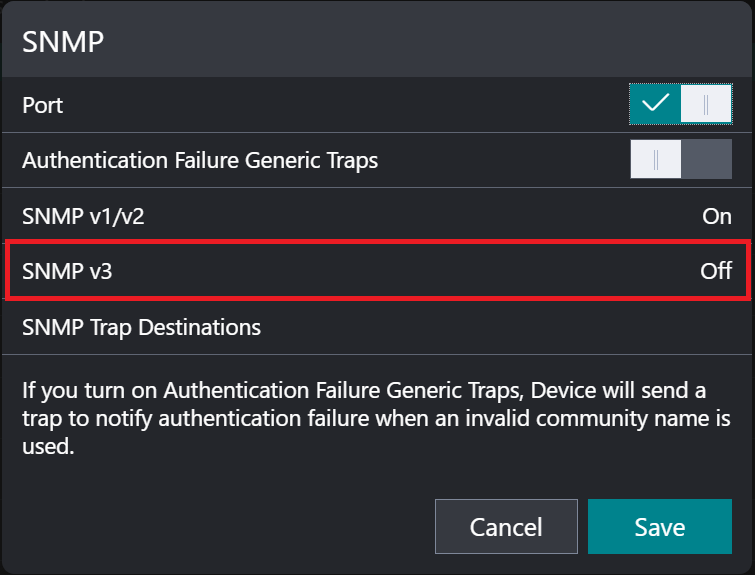Select the SNMP v3 label text
Screen dimensions: 755x575
coord(67,271)
